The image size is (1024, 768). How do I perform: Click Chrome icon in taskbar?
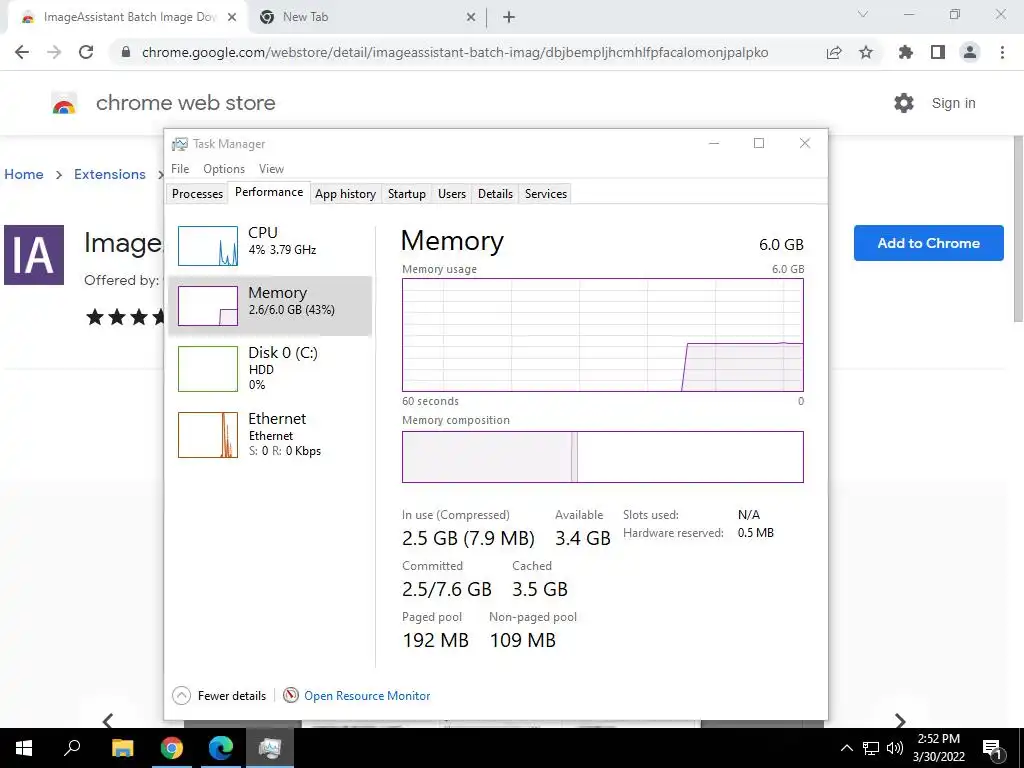[172, 748]
